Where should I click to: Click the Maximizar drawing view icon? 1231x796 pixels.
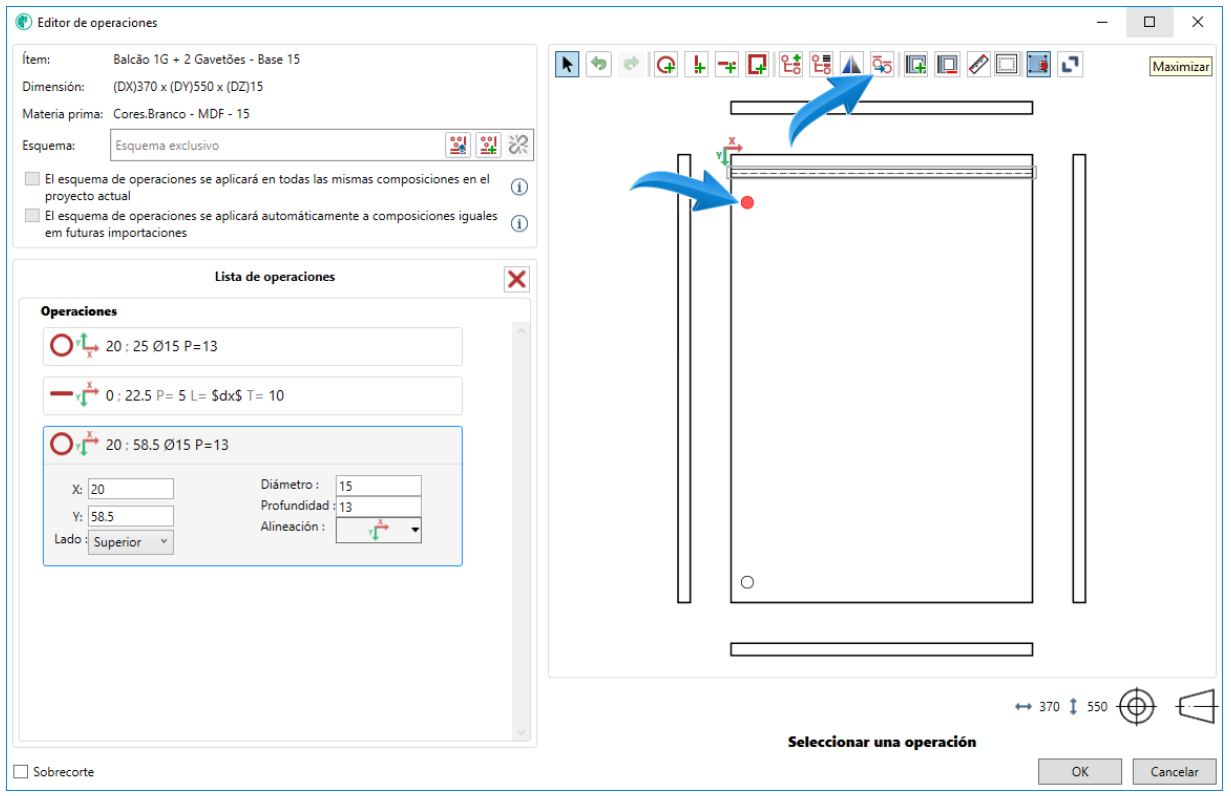pos(1070,65)
